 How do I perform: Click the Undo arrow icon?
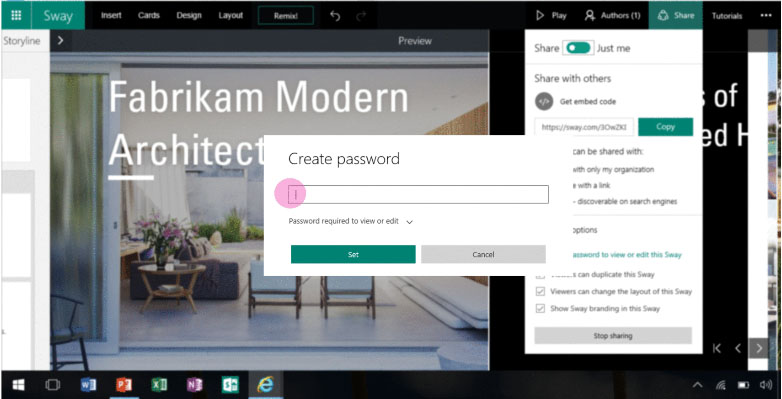point(335,16)
